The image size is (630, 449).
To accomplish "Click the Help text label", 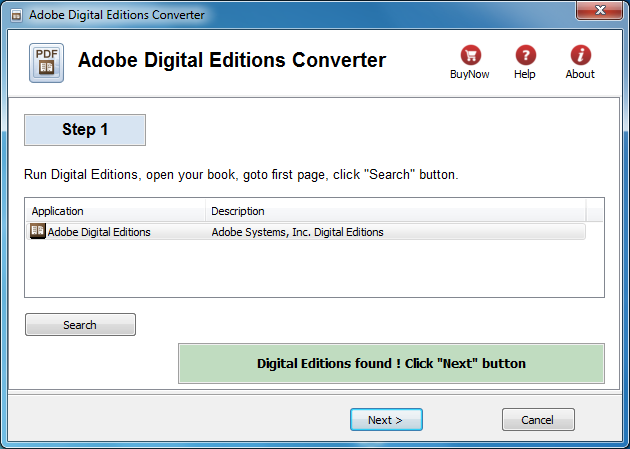I will (x=525, y=74).
